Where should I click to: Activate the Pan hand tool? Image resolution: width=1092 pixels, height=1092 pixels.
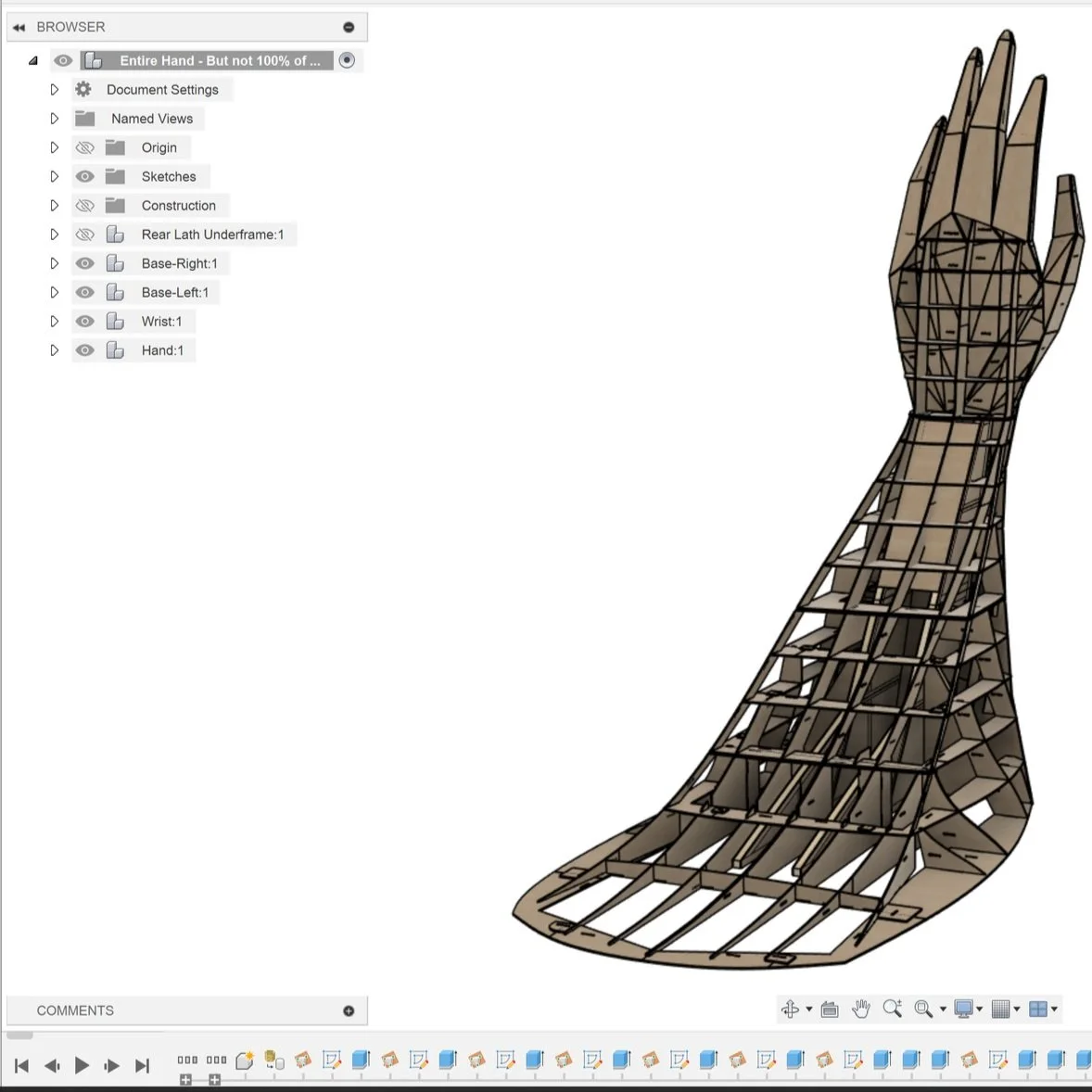[x=861, y=1009]
